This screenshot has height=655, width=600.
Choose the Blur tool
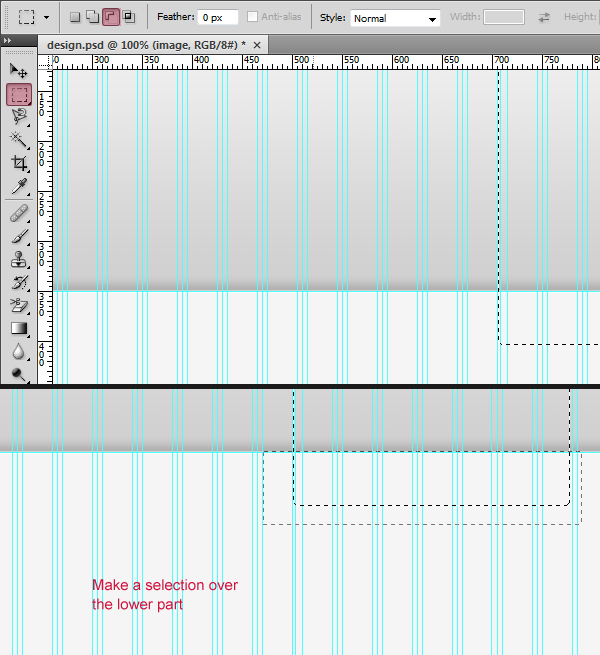[18, 351]
